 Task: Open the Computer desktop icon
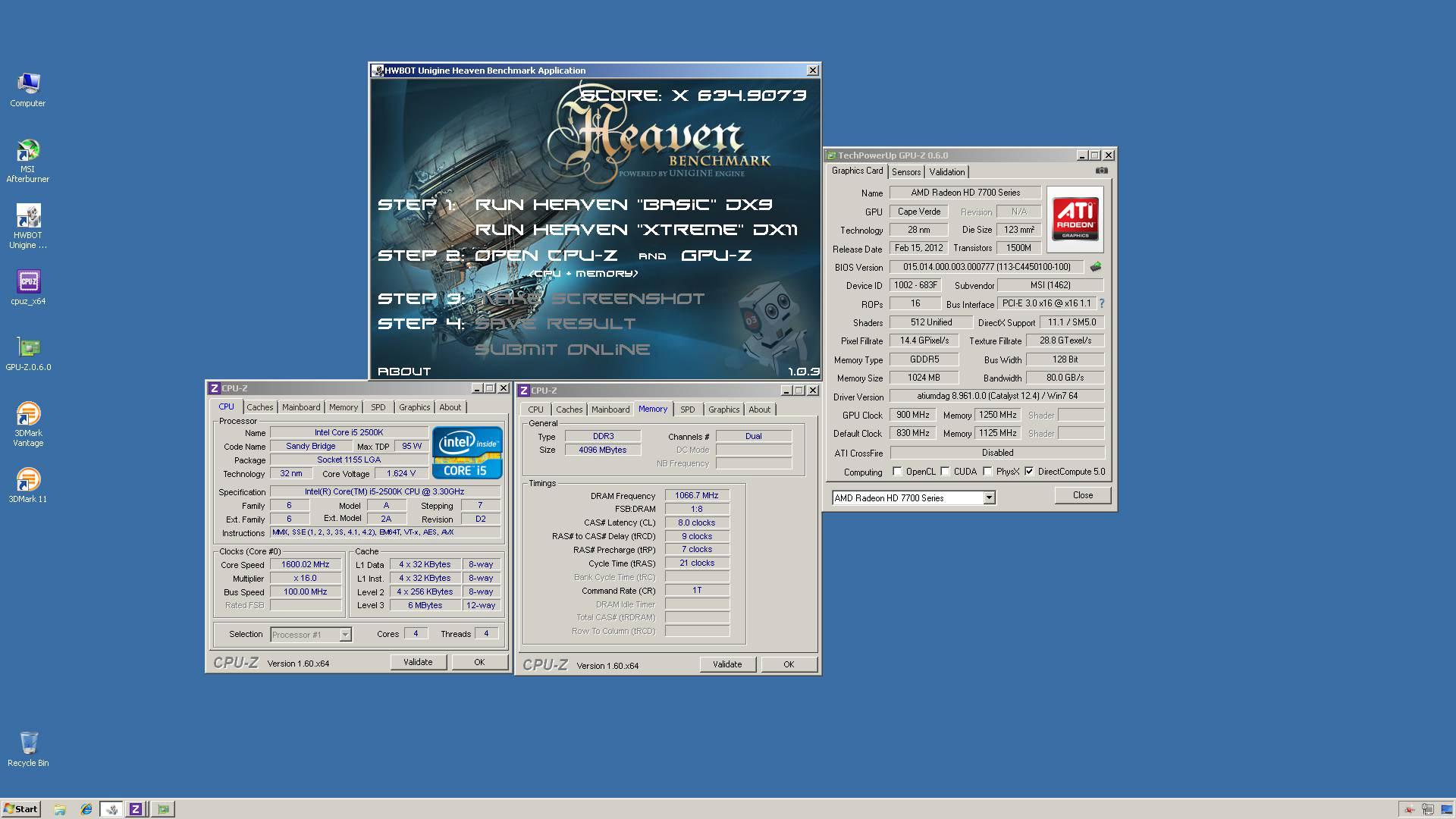coord(28,90)
